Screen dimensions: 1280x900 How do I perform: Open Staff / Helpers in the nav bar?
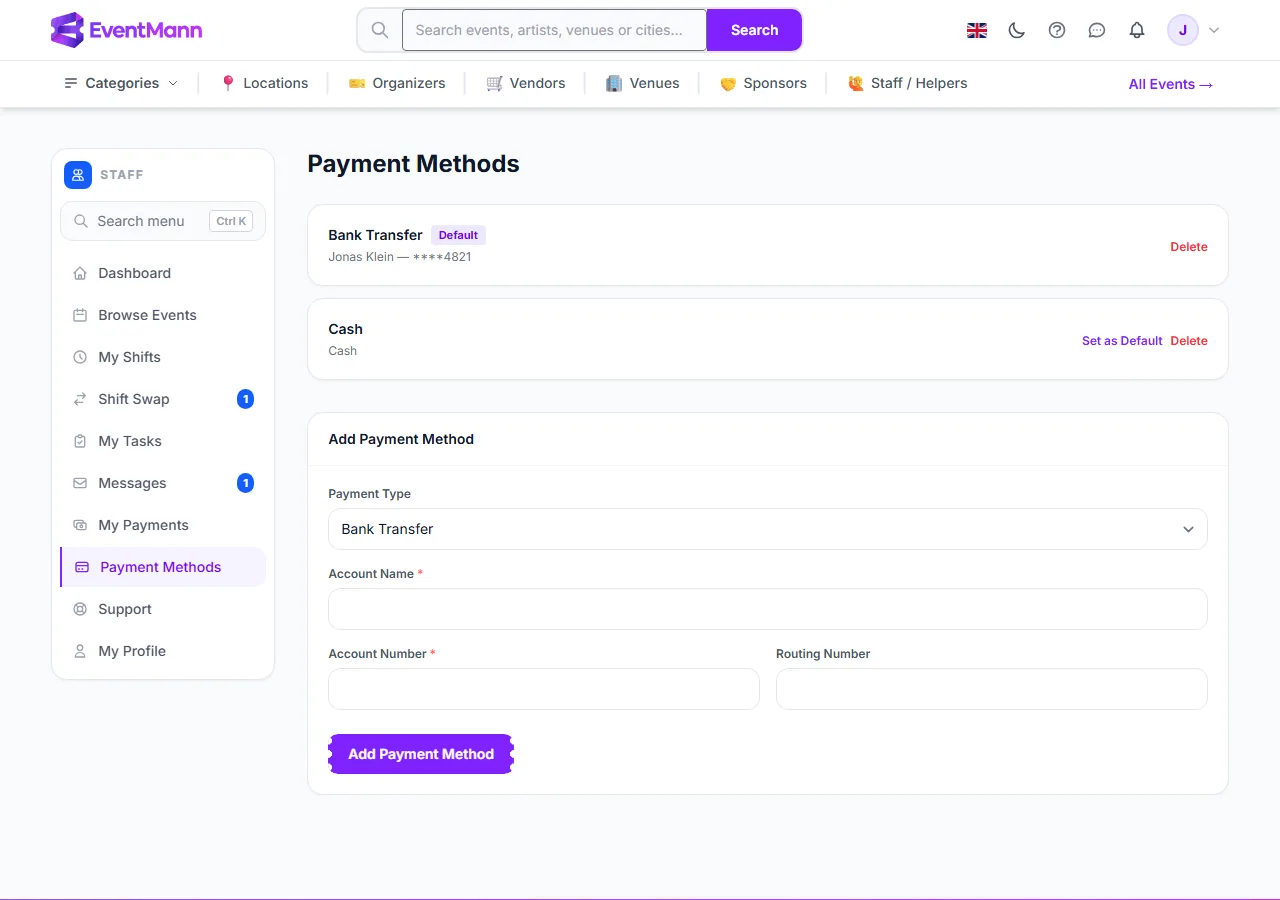907,83
